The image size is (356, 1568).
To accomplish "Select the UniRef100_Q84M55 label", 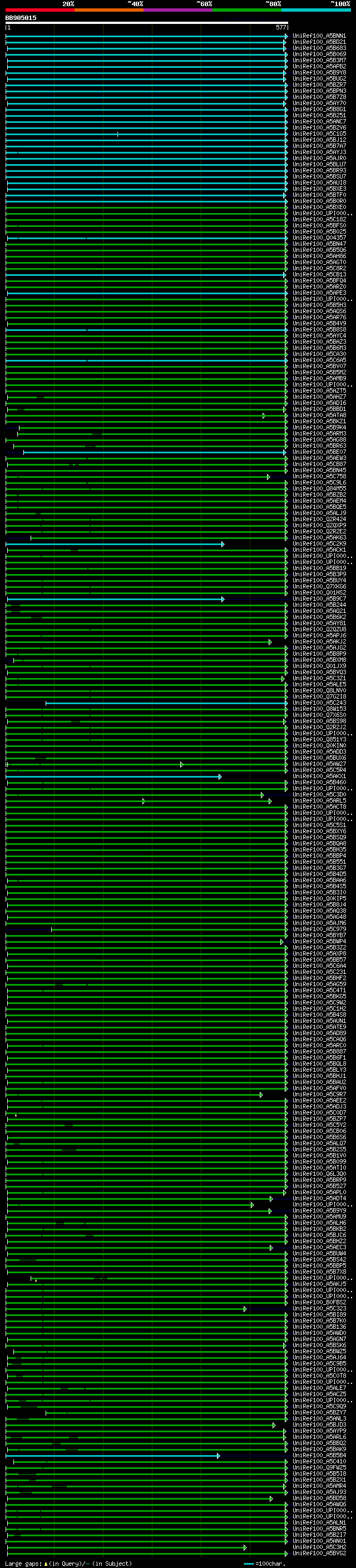I will [x=319, y=488].
